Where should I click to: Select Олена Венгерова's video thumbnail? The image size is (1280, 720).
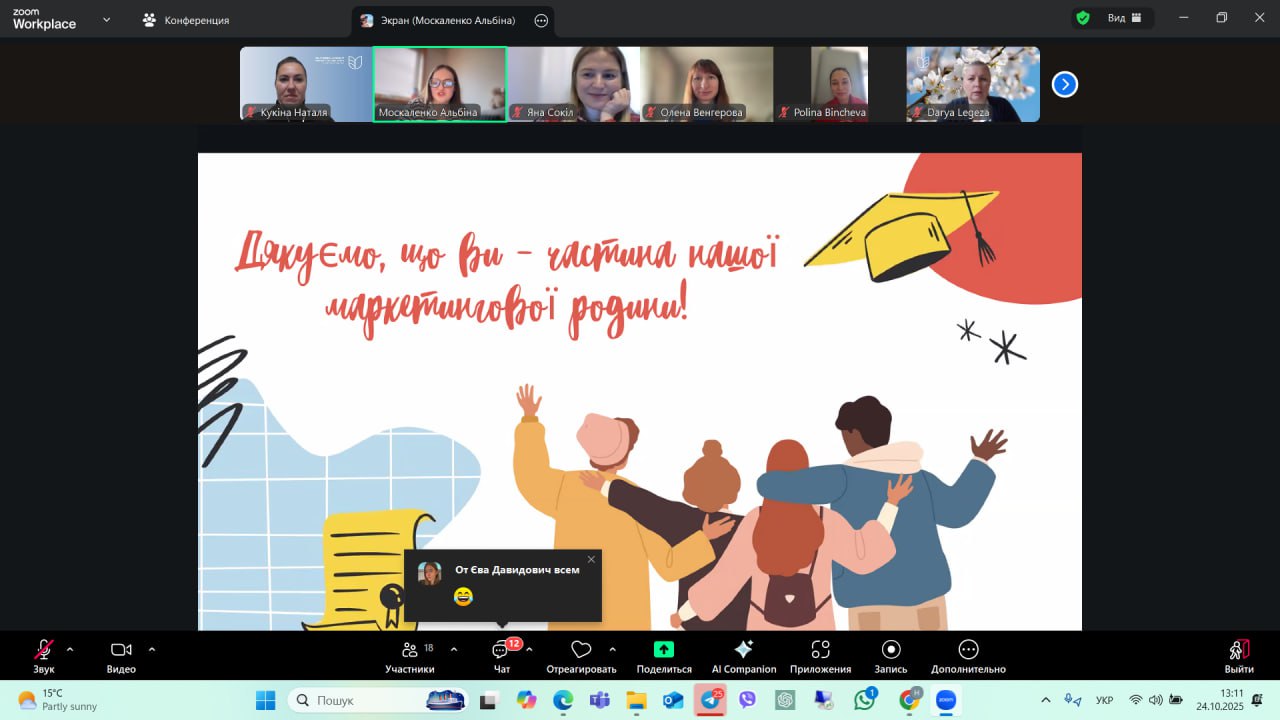click(x=706, y=84)
